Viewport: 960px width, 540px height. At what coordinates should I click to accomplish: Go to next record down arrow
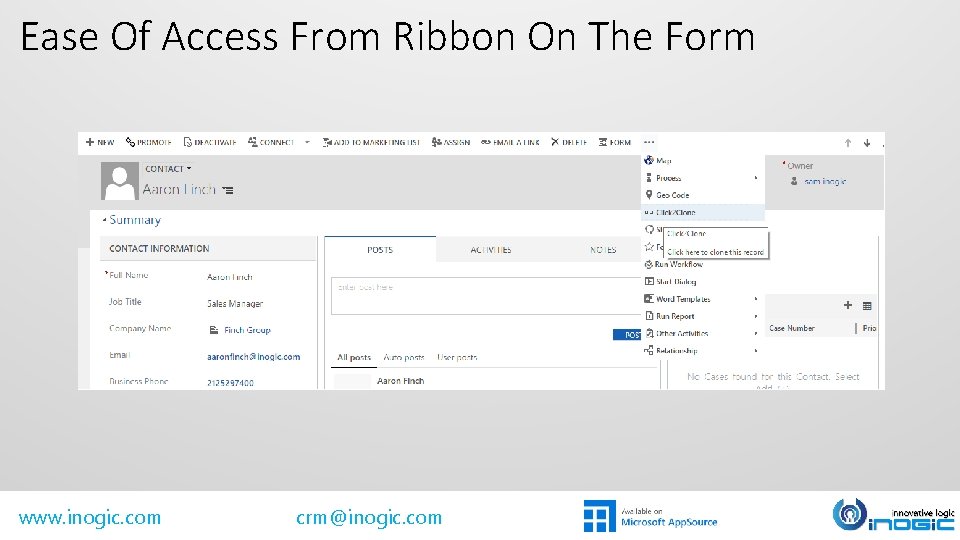pyautogui.click(x=867, y=143)
